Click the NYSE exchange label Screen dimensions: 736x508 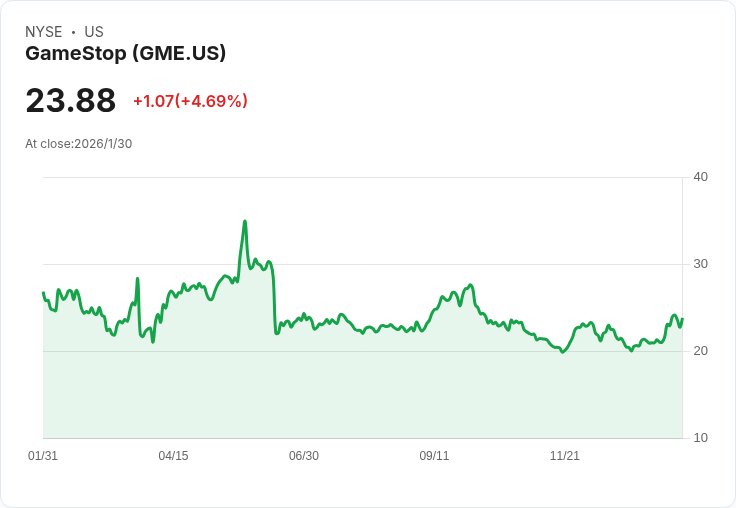click(43, 32)
